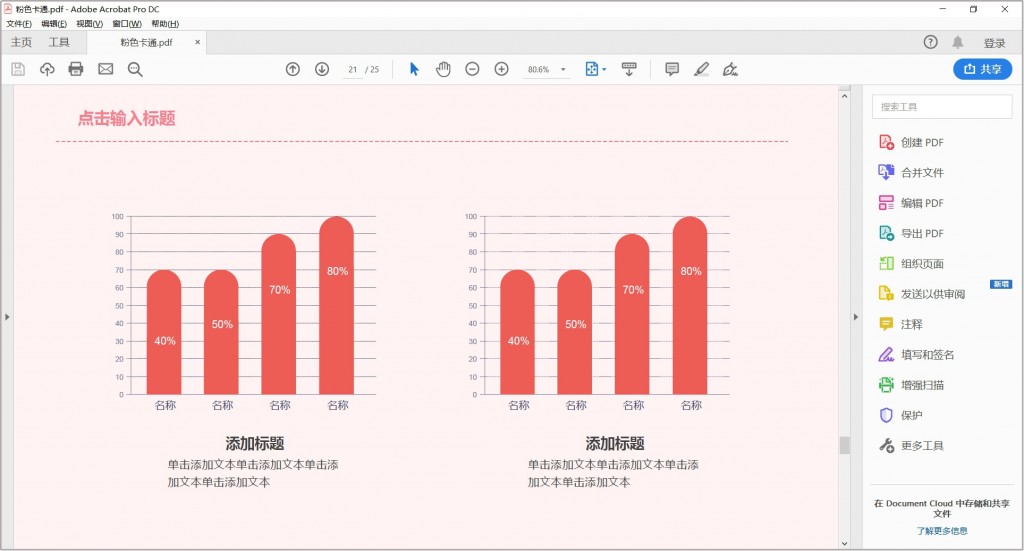The height and width of the screenshot is (551, 1024).
Task: Click the 搜索工具 search box
Action: [x=942, y=106]
